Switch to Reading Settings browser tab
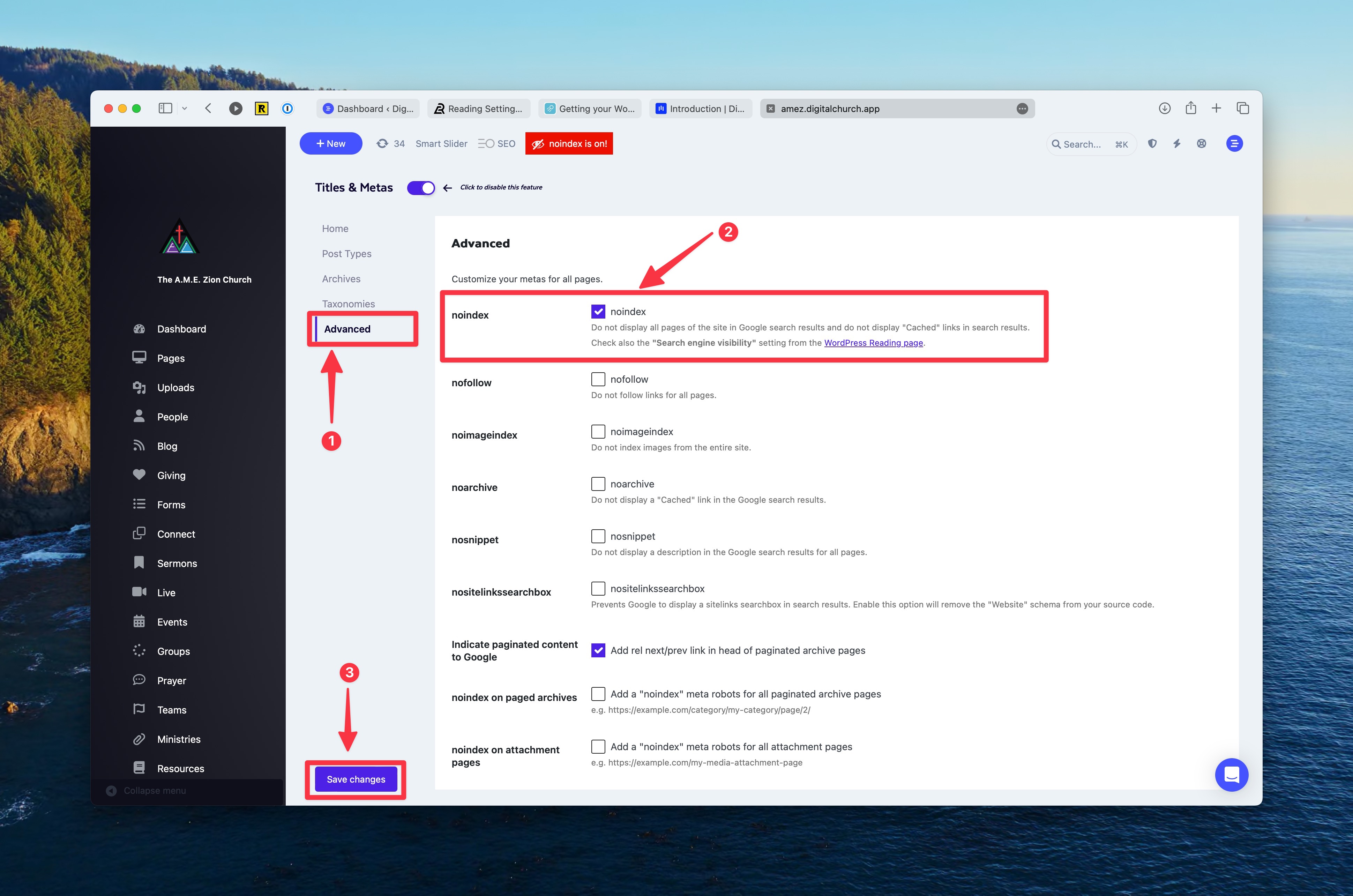 point(479,109)
